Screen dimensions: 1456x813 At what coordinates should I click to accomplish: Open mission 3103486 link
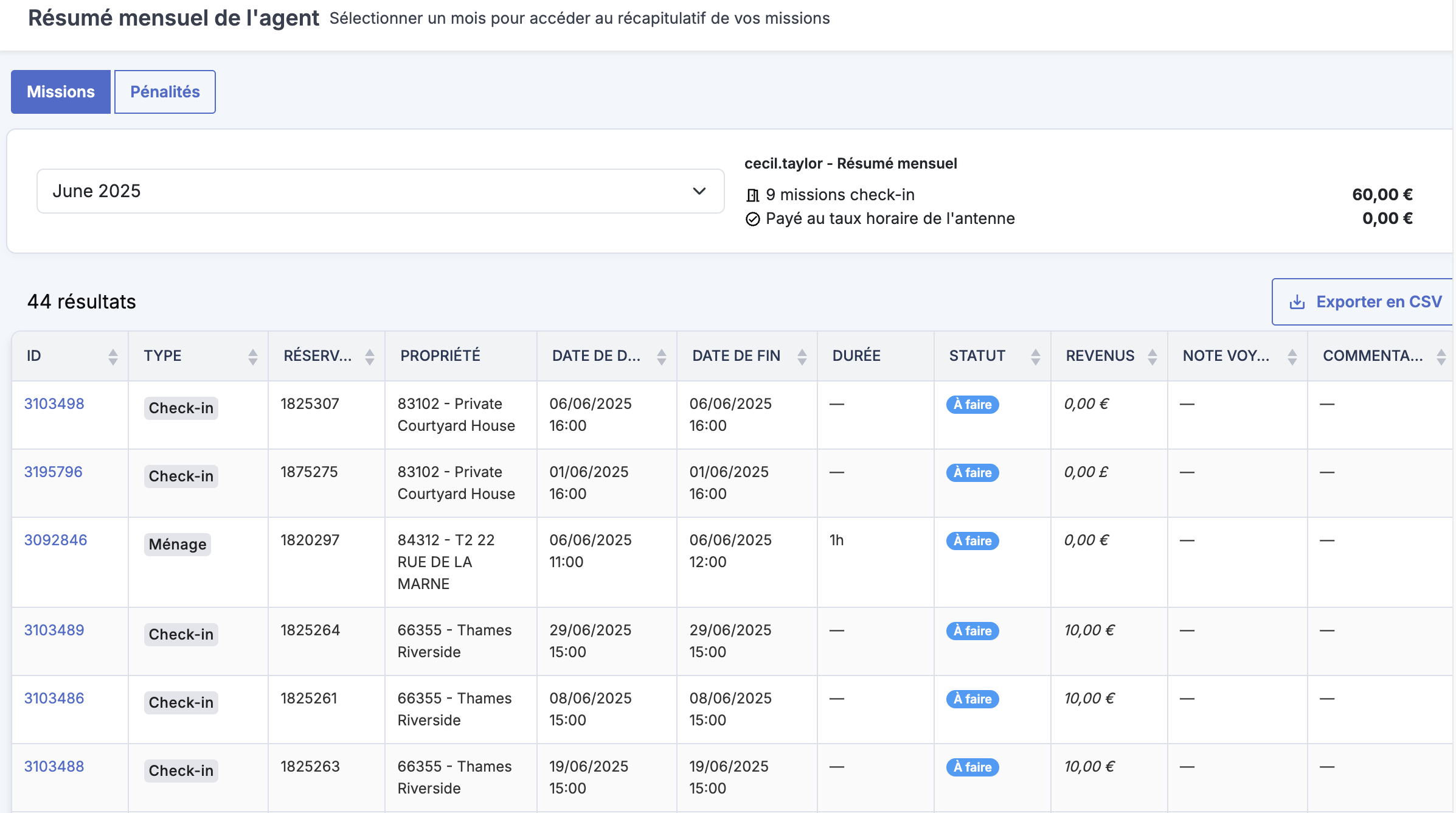54,698
